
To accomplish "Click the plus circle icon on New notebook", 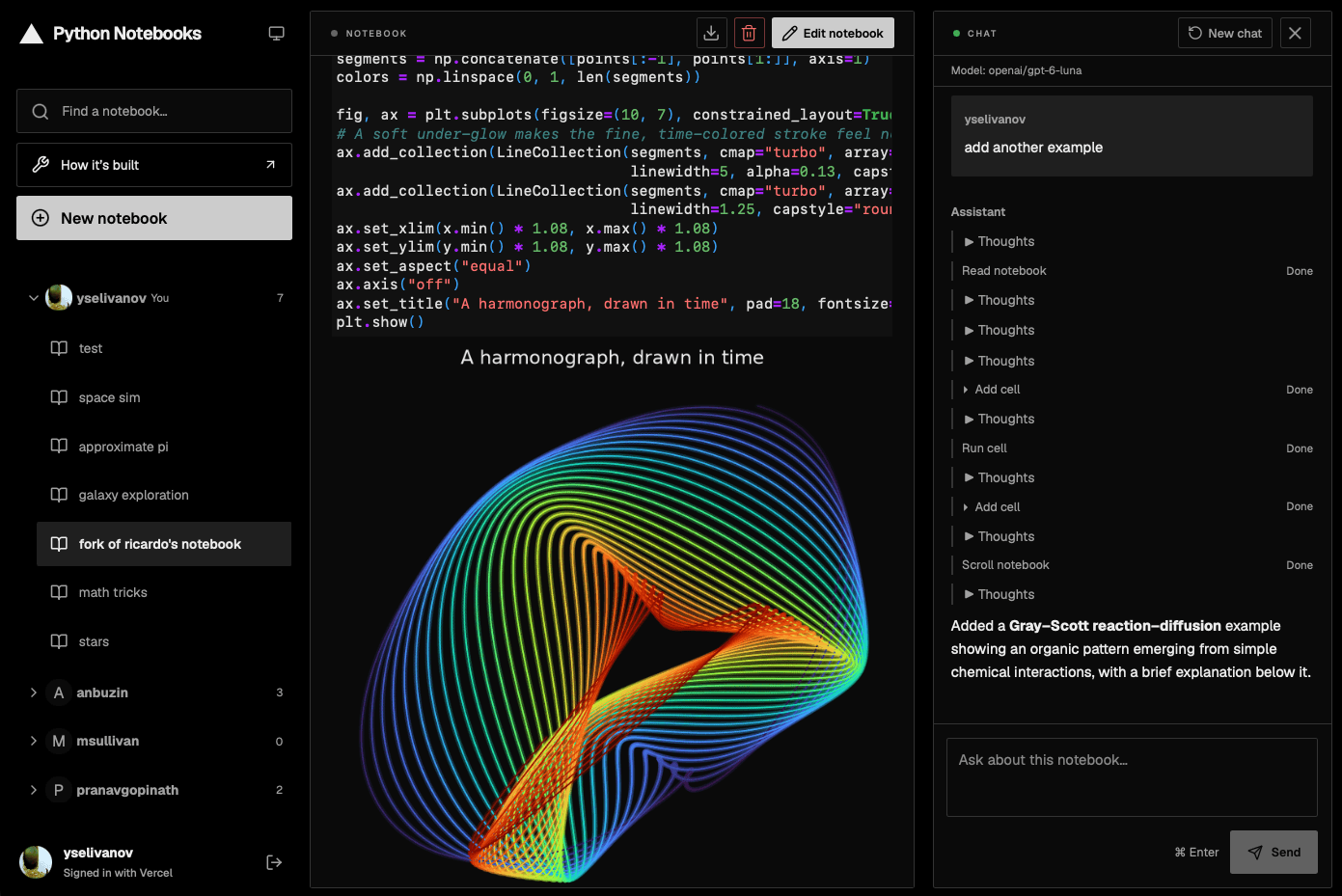I will (41, 218).
